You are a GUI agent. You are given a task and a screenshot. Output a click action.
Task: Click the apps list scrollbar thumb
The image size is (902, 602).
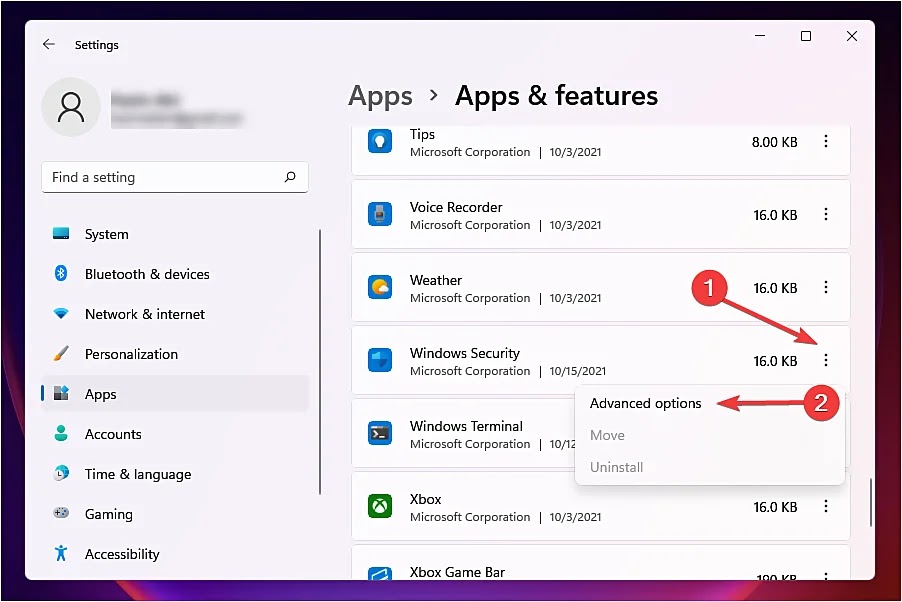pos(871,502)
